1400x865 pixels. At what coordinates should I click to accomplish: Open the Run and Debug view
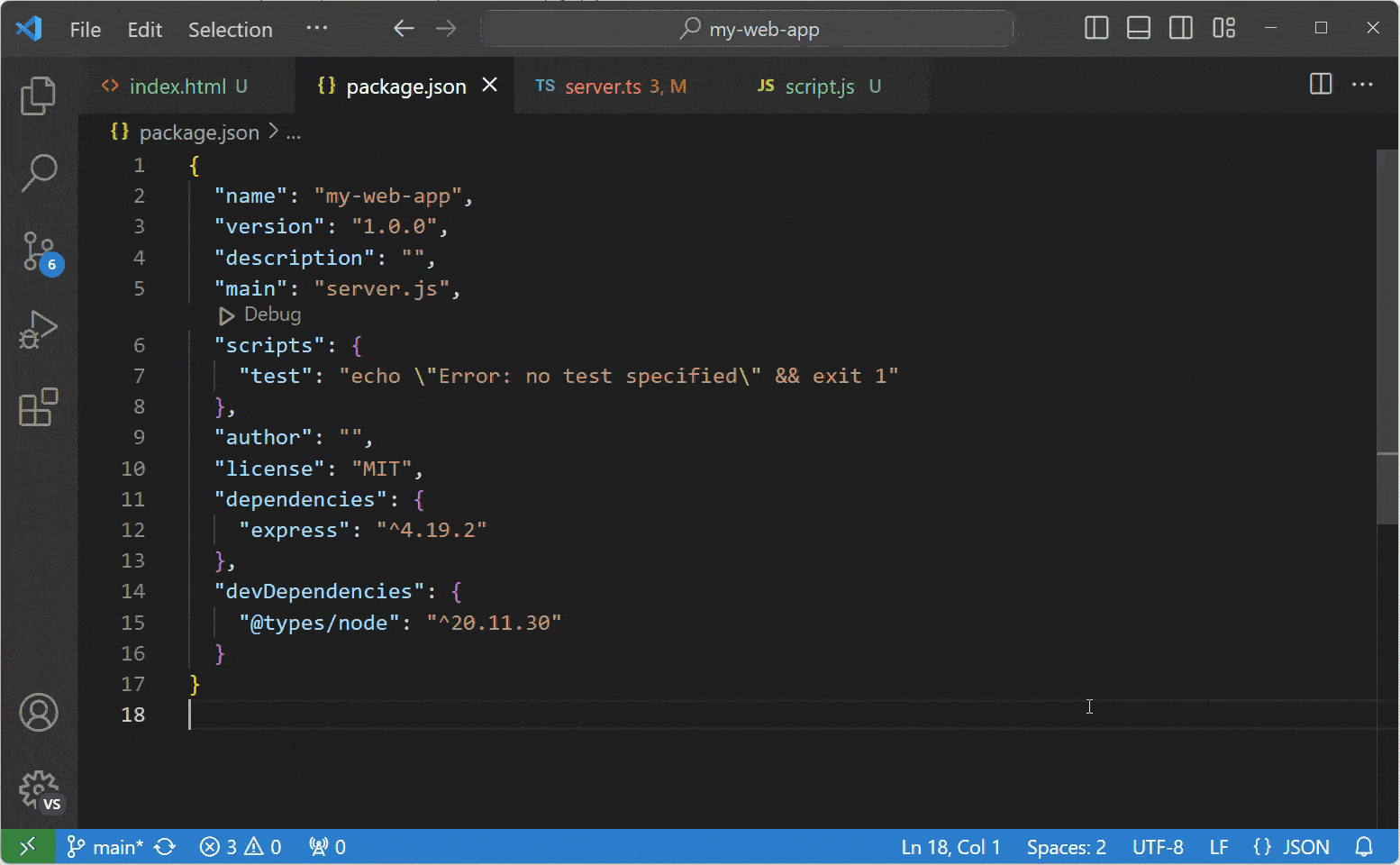click(x=38, y=330)
